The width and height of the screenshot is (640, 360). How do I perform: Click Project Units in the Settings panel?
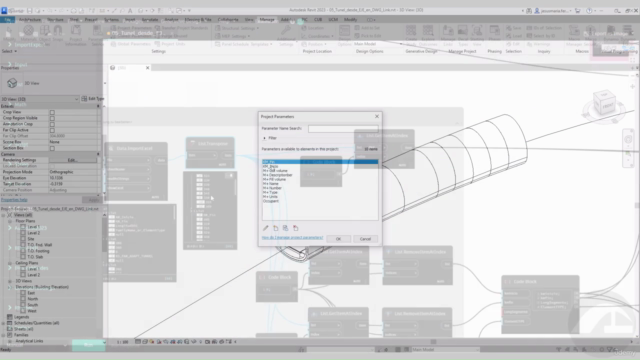[x=171, y=44]
